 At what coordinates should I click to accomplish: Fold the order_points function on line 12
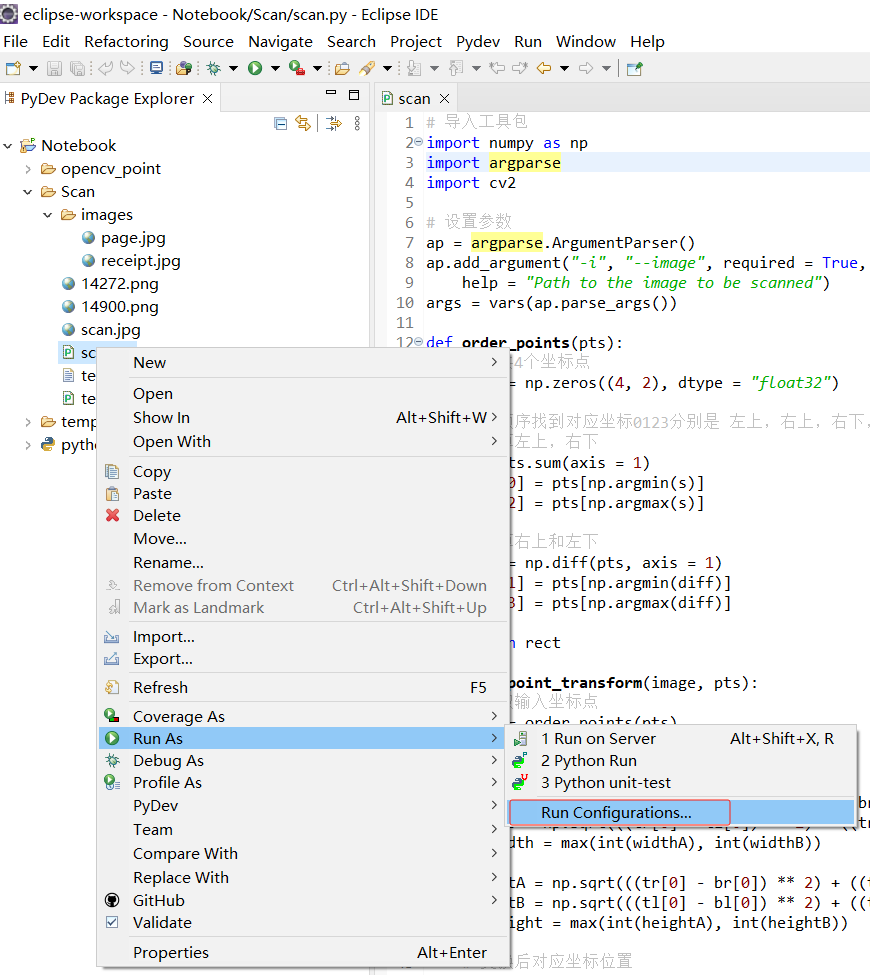tap(419, 341)
